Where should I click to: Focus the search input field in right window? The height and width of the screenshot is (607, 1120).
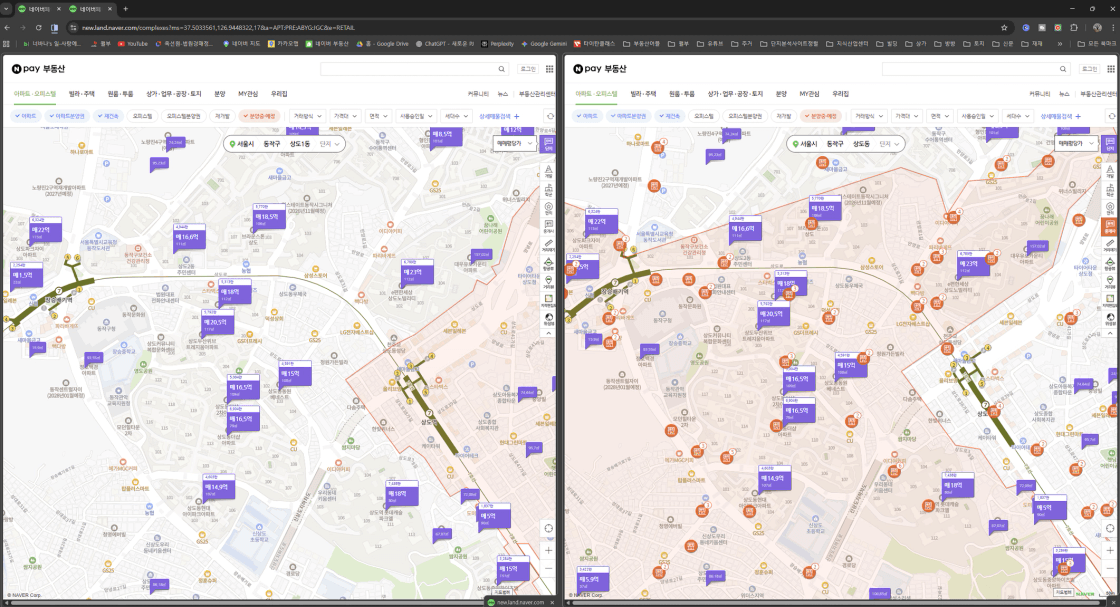click(970, 69)
